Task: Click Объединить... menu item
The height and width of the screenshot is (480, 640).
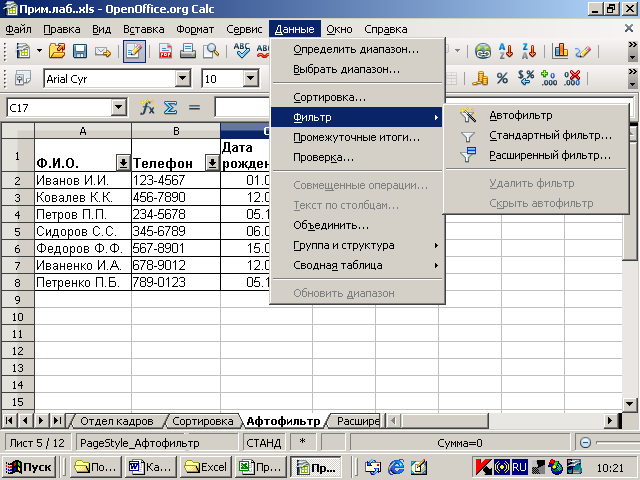Action: point(357,225)
